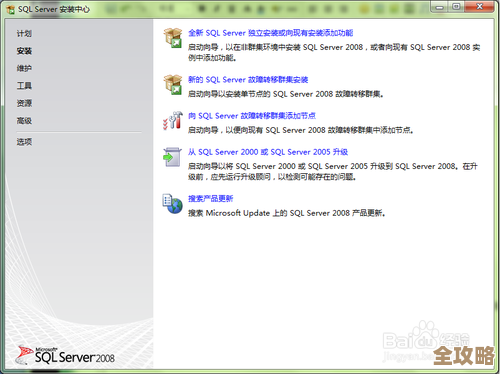Click the failover cluster installation box icon
This screenshot has width=500, height=374.
[x=173, y=84]
